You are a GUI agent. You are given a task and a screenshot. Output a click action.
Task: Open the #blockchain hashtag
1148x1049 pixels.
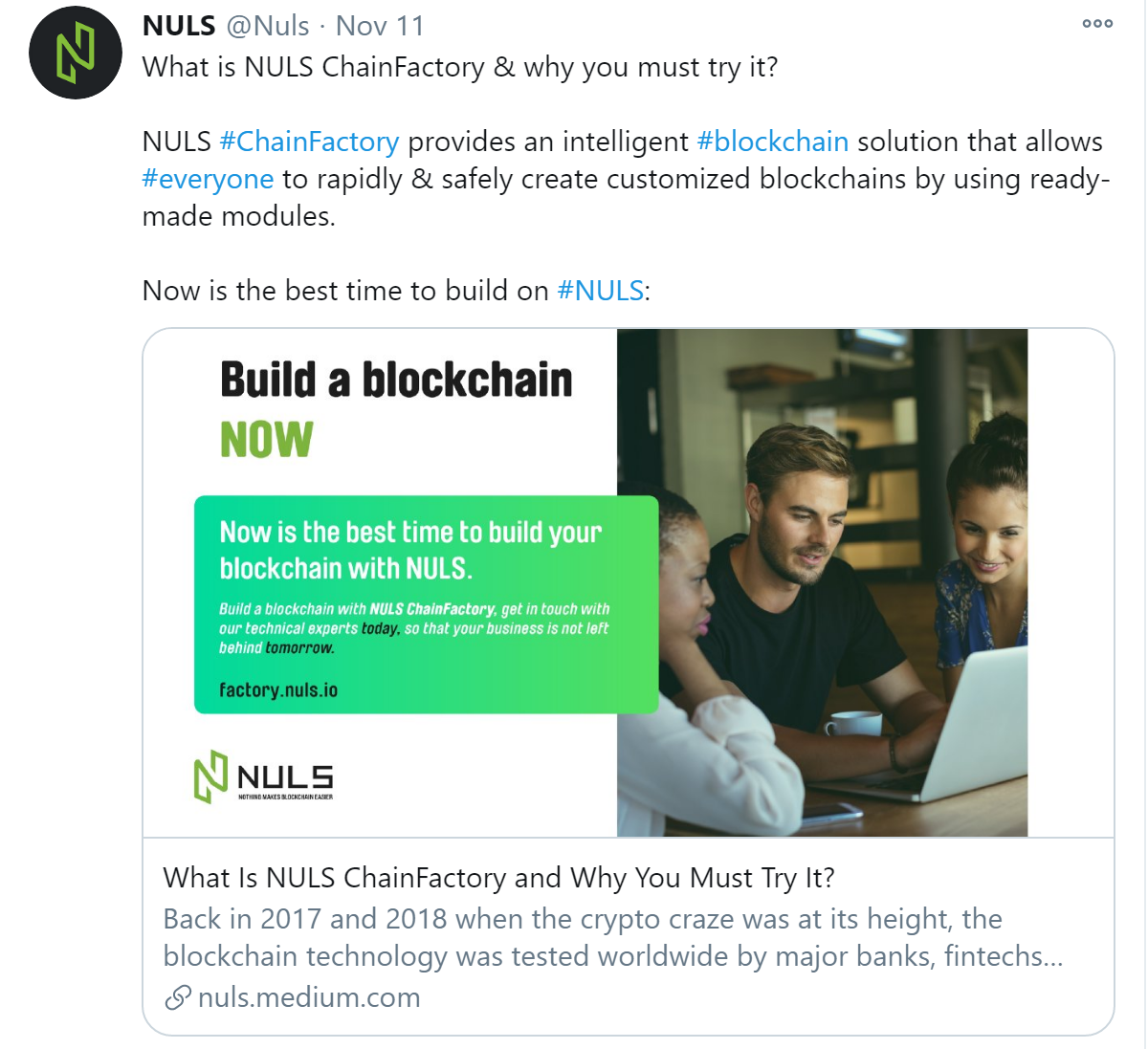pos(773,142)
